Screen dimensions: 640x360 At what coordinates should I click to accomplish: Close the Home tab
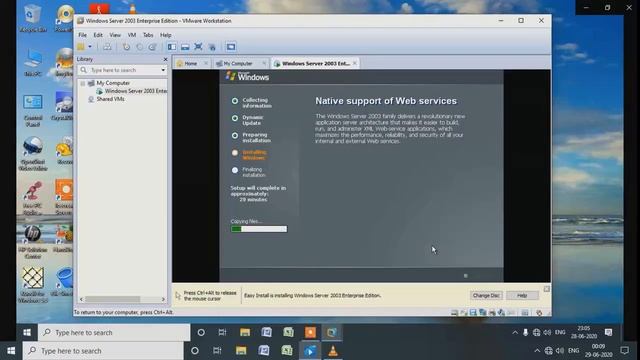(206, 63)
